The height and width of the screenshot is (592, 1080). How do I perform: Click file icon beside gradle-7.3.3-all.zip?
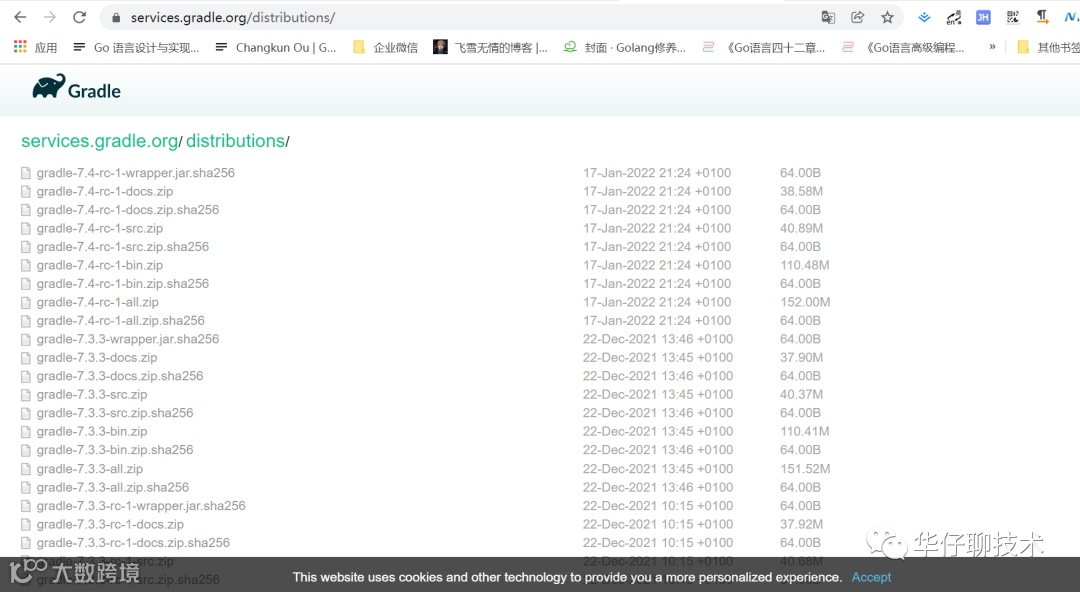[x=26, y=469]
